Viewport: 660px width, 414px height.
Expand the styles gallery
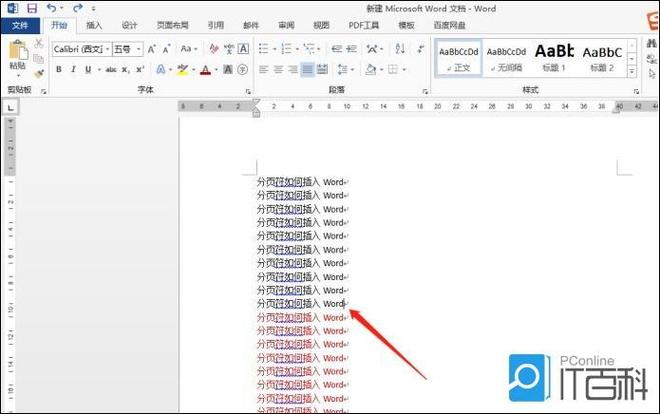tap(632, 72)
